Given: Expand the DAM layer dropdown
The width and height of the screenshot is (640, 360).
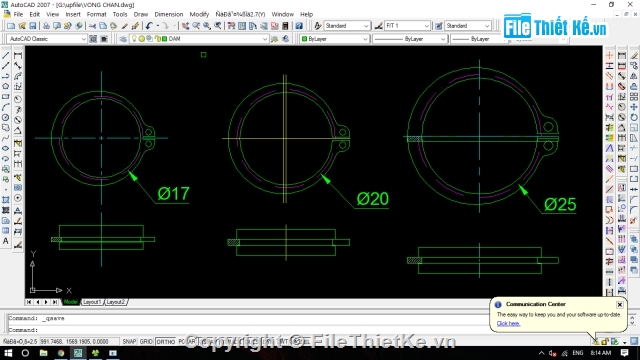Looking at the screenshot, I should [x=264, y=39].
